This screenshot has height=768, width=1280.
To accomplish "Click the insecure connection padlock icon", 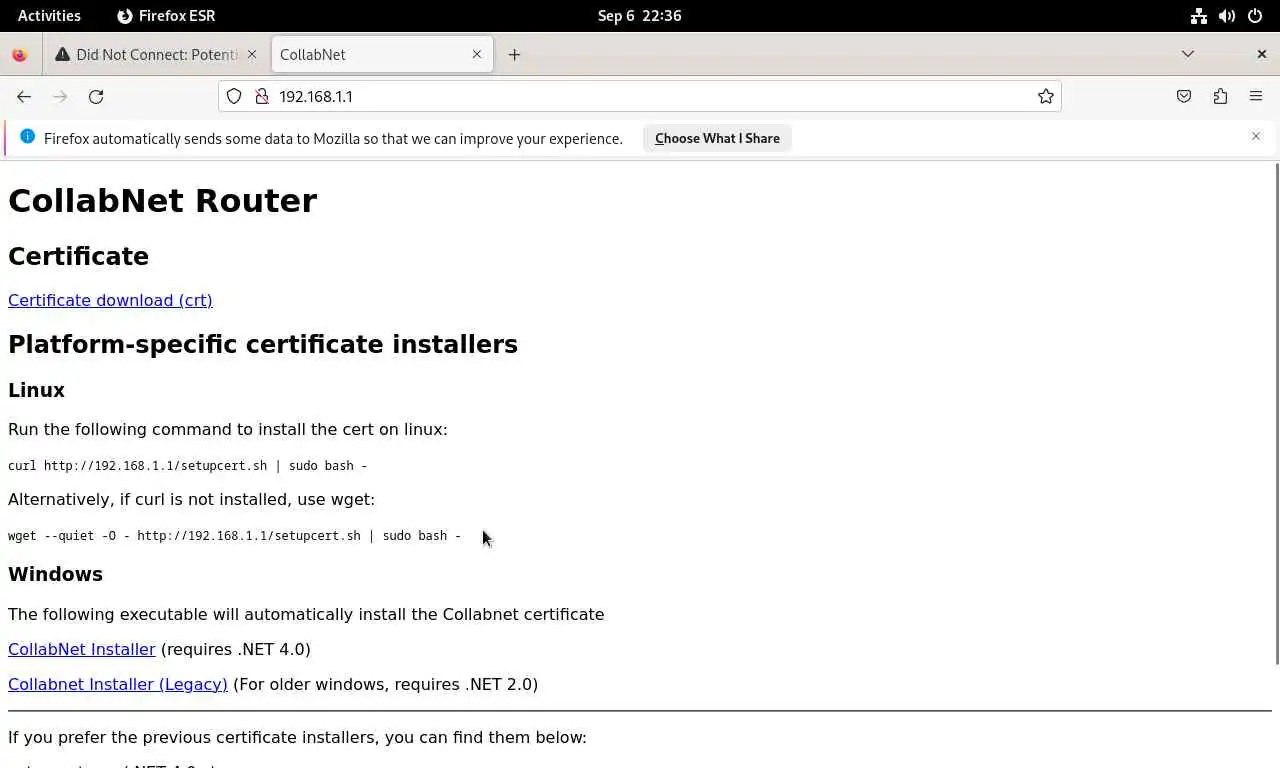I will [x=262, y=96].
